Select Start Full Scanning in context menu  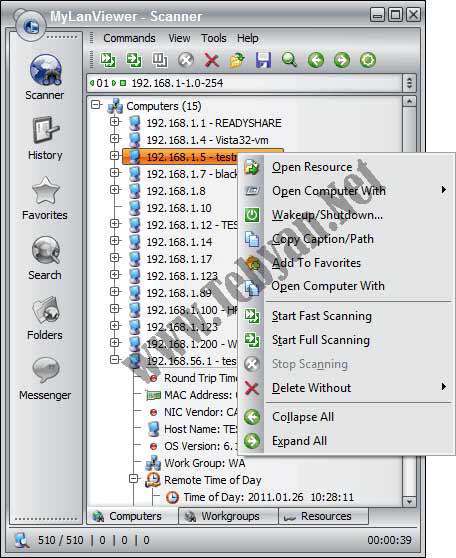[345, 340]
